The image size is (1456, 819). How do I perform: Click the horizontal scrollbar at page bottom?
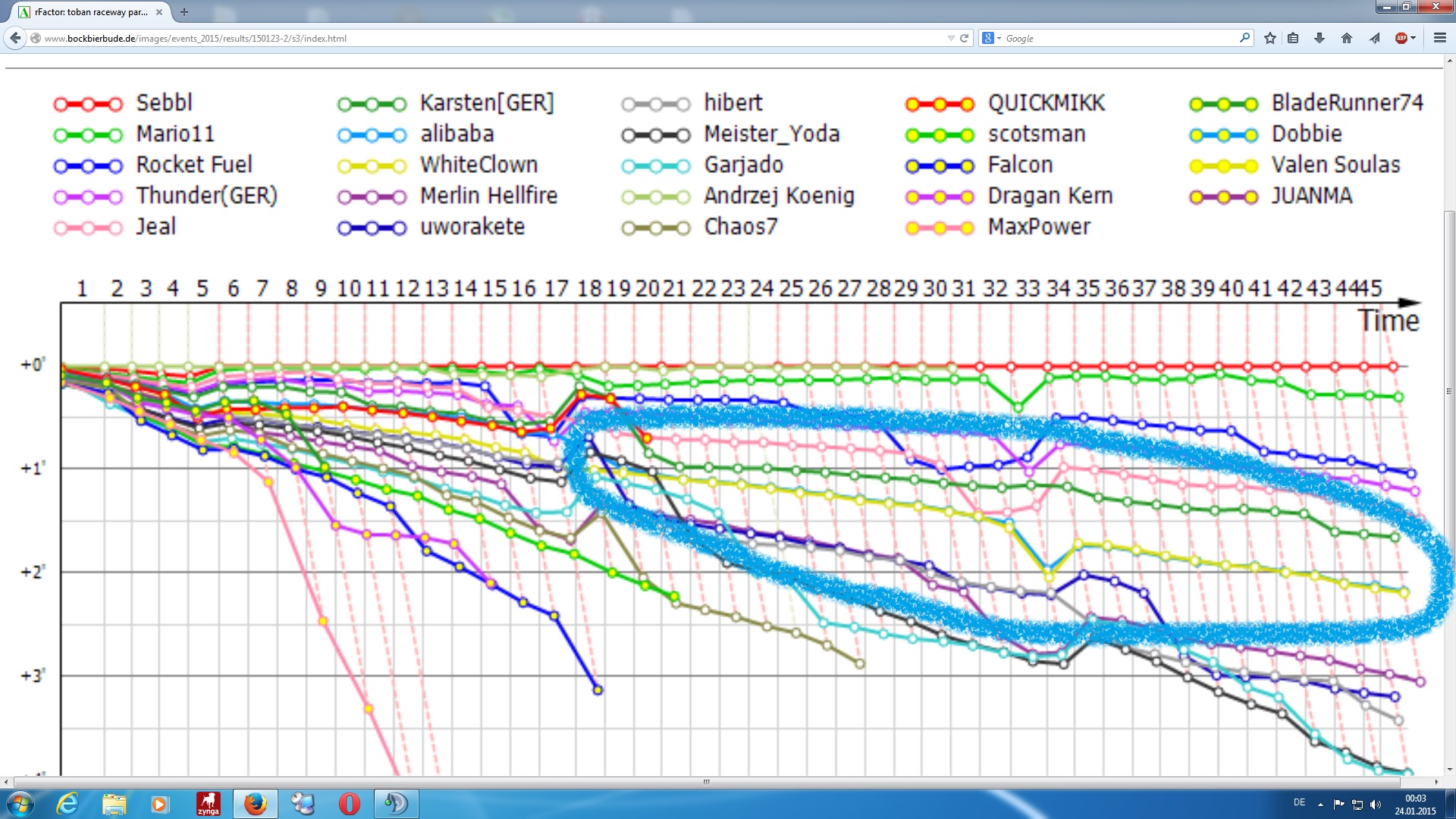click(706, 782)
